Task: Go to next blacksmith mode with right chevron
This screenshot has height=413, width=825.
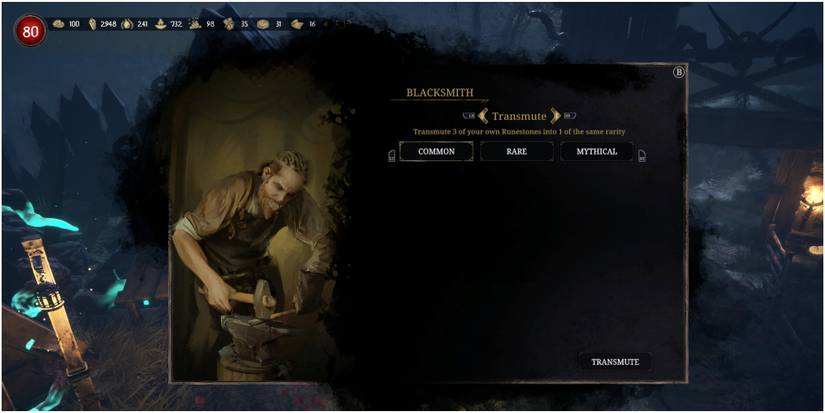Action: 556,116
